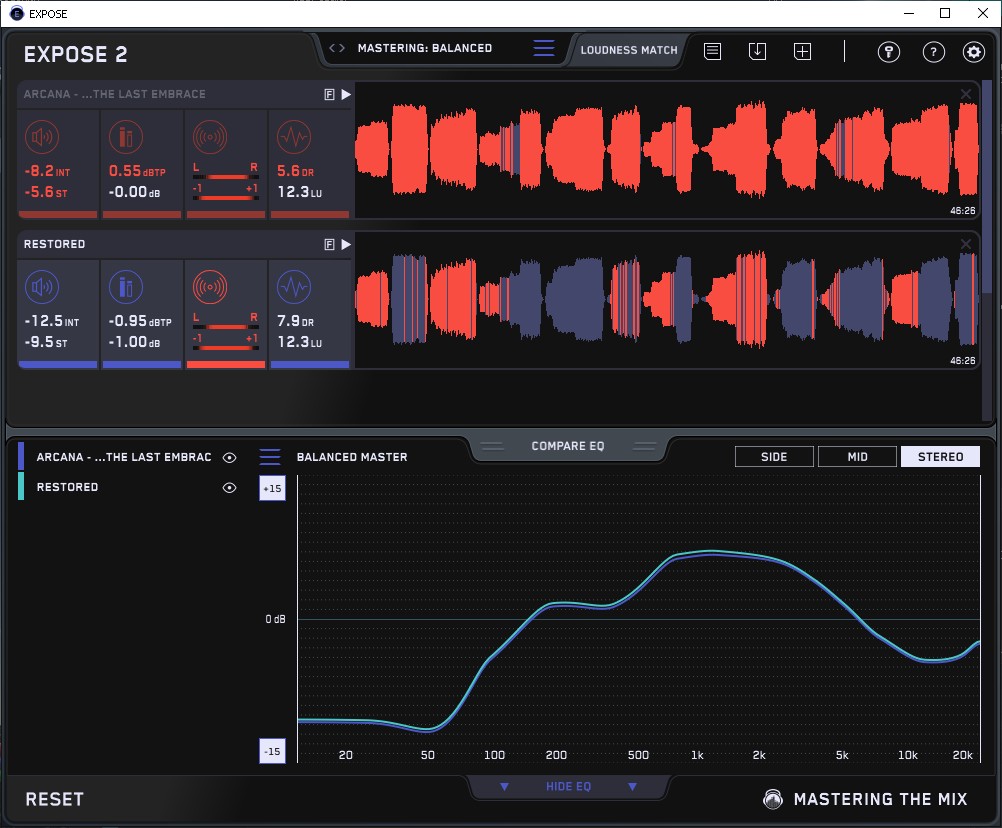
Task: Switch EQ view to STEREO
Action: [940, 457]
